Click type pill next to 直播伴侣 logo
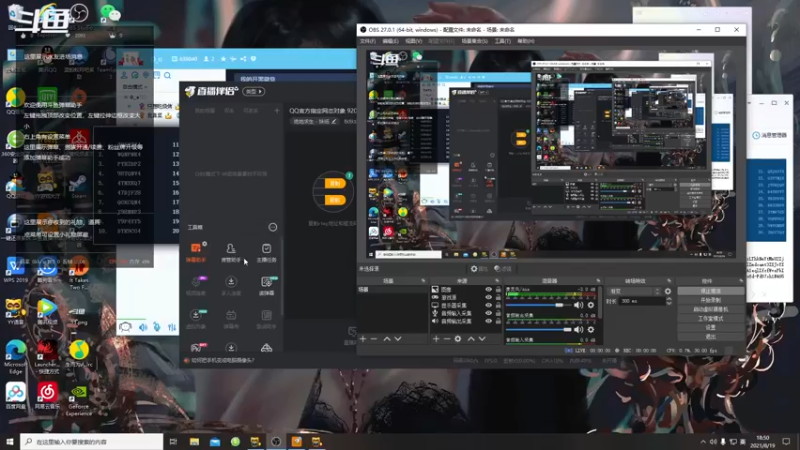 coord(254,91)
